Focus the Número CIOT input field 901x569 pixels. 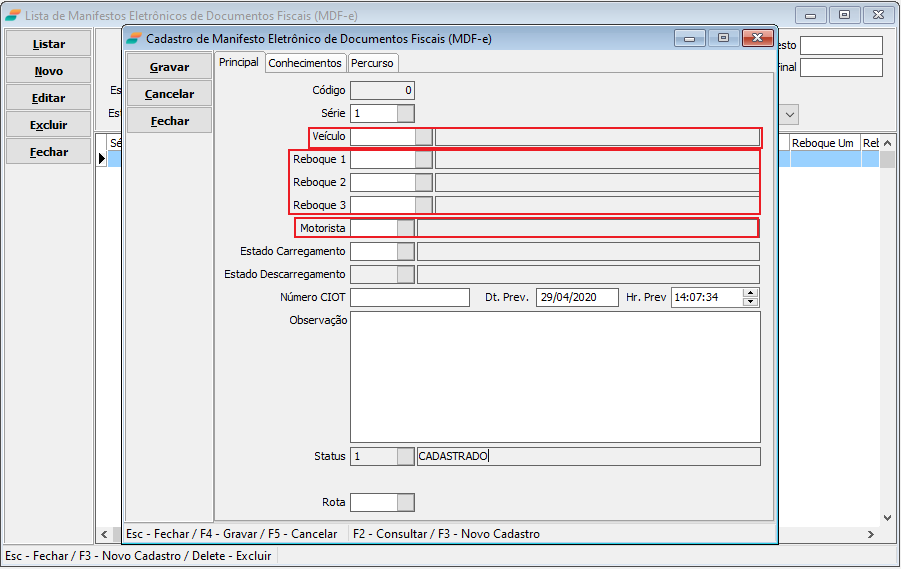click(x=409, y=298)
